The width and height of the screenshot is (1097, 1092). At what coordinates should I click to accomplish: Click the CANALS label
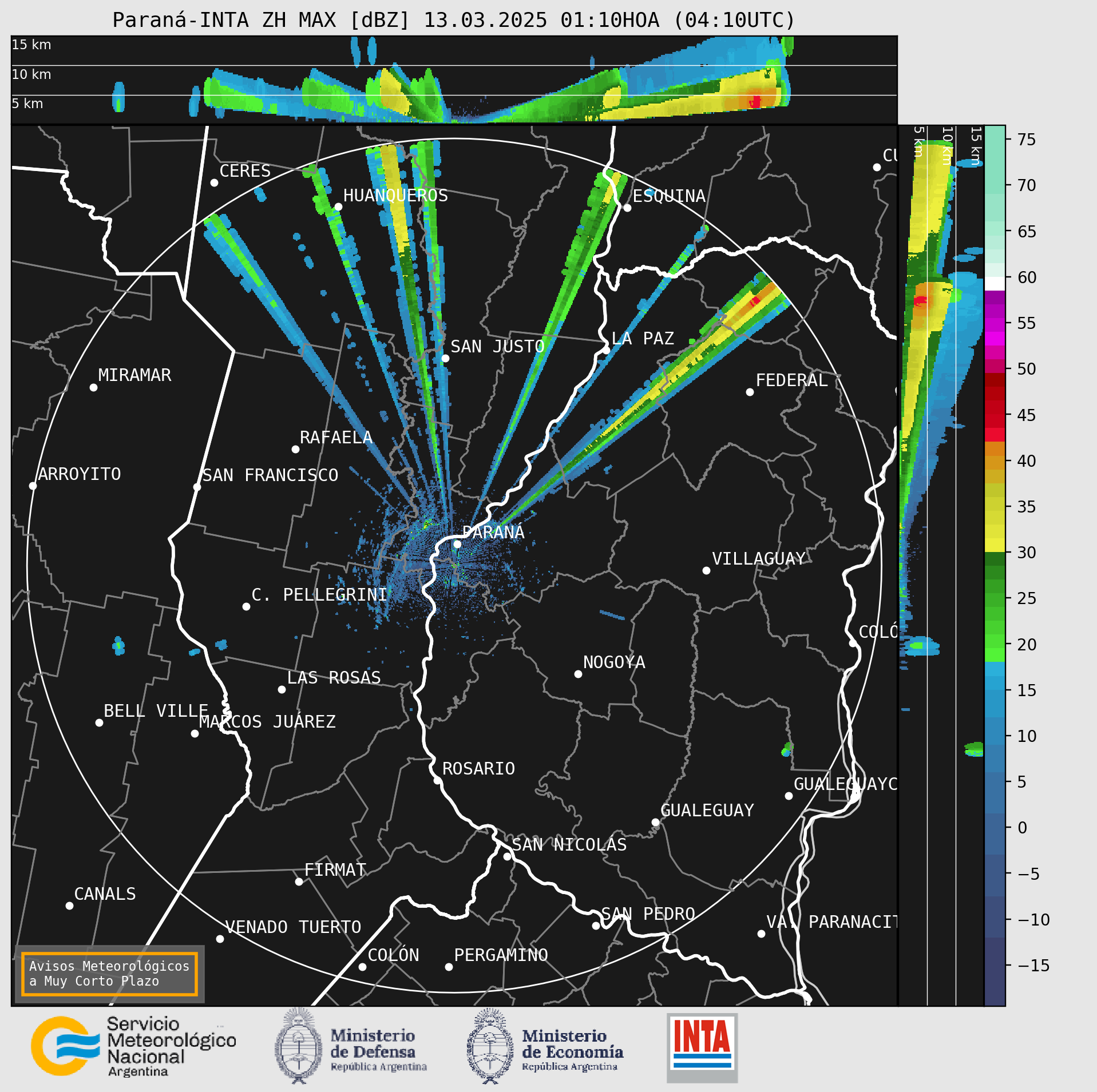[x=105, y=894]
